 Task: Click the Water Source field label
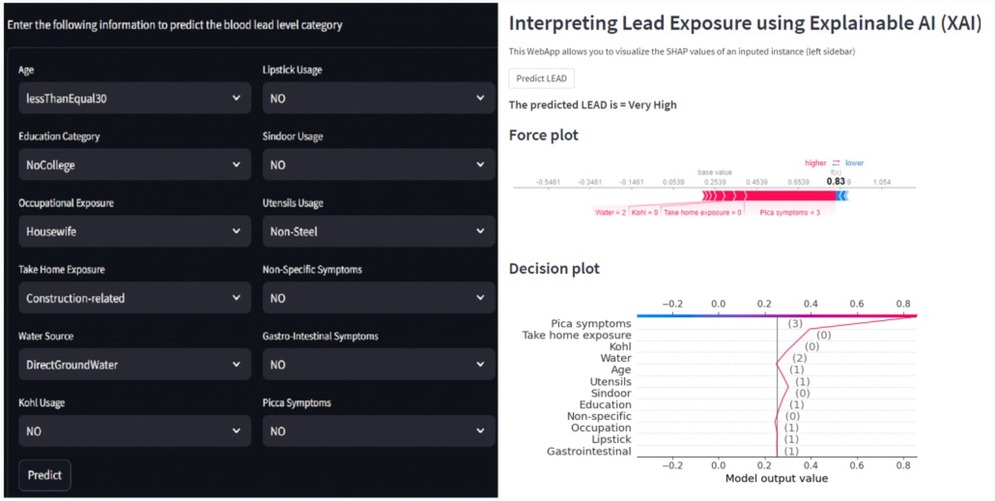tap(46, 336)
